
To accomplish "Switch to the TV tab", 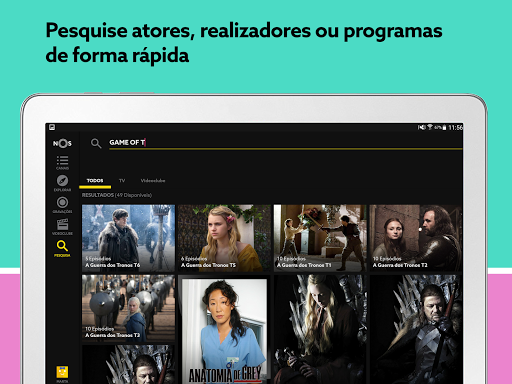I will [x=122, y=181].
